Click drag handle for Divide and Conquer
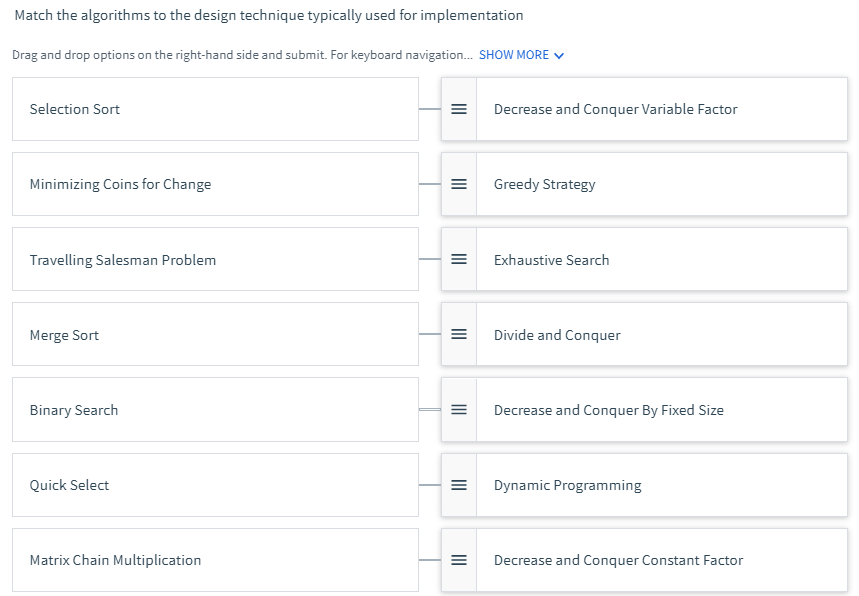 [459, 334]
